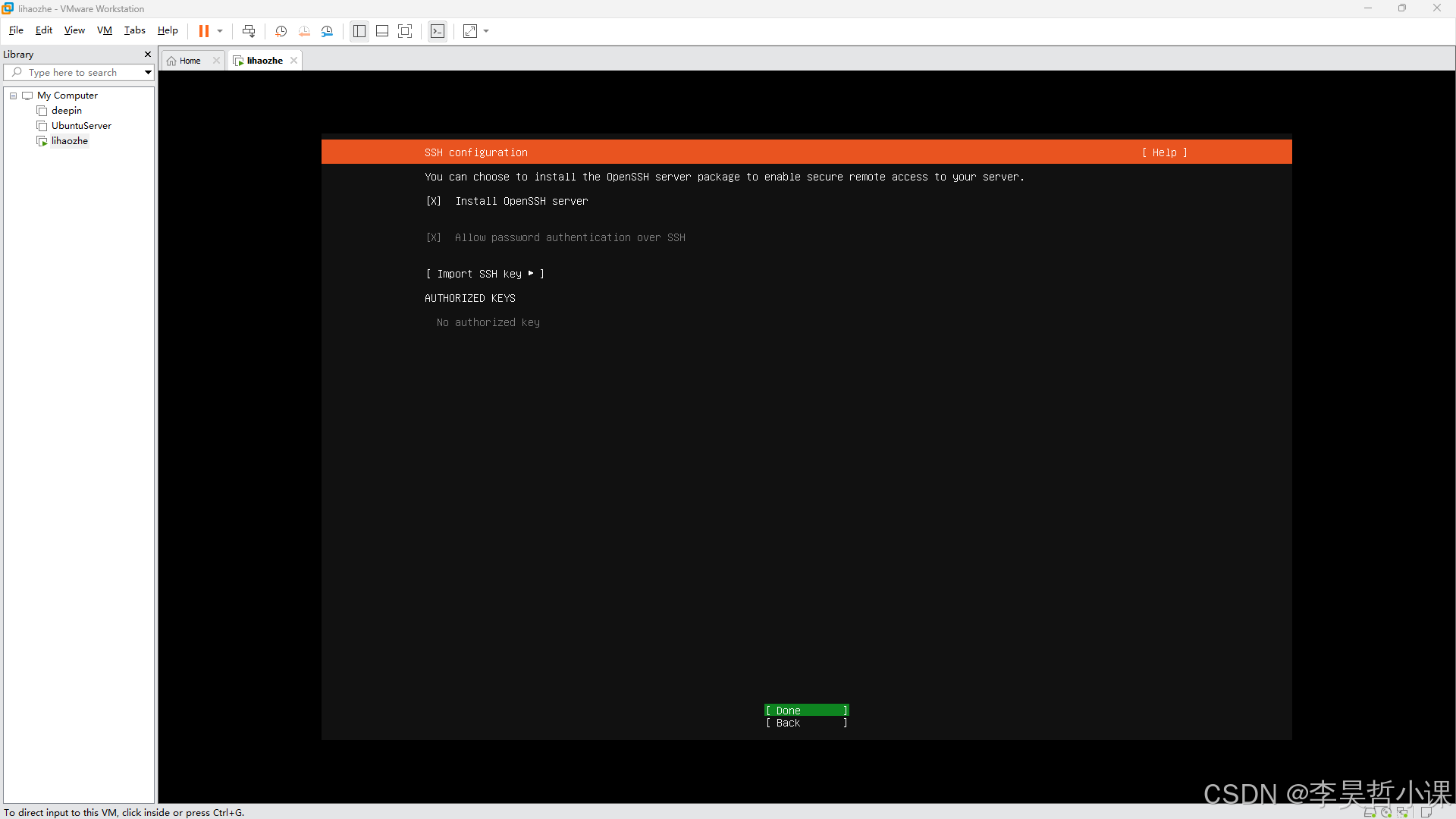Open the Help menu in the menu bar

click(x=168, y=30)
